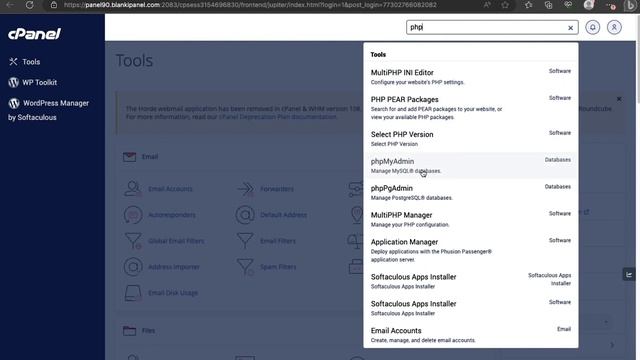Open Email Accounts search result
This screenshot has height=360, width=640.
tap(471, 335)
